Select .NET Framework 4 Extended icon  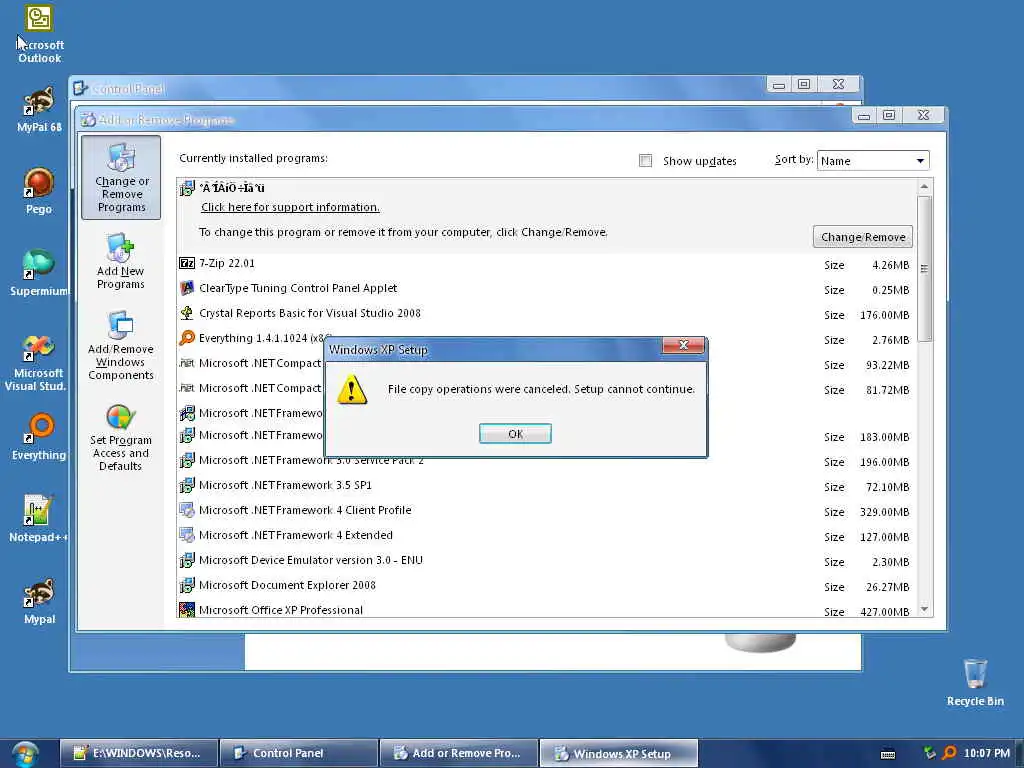click(x=187, y=535)
